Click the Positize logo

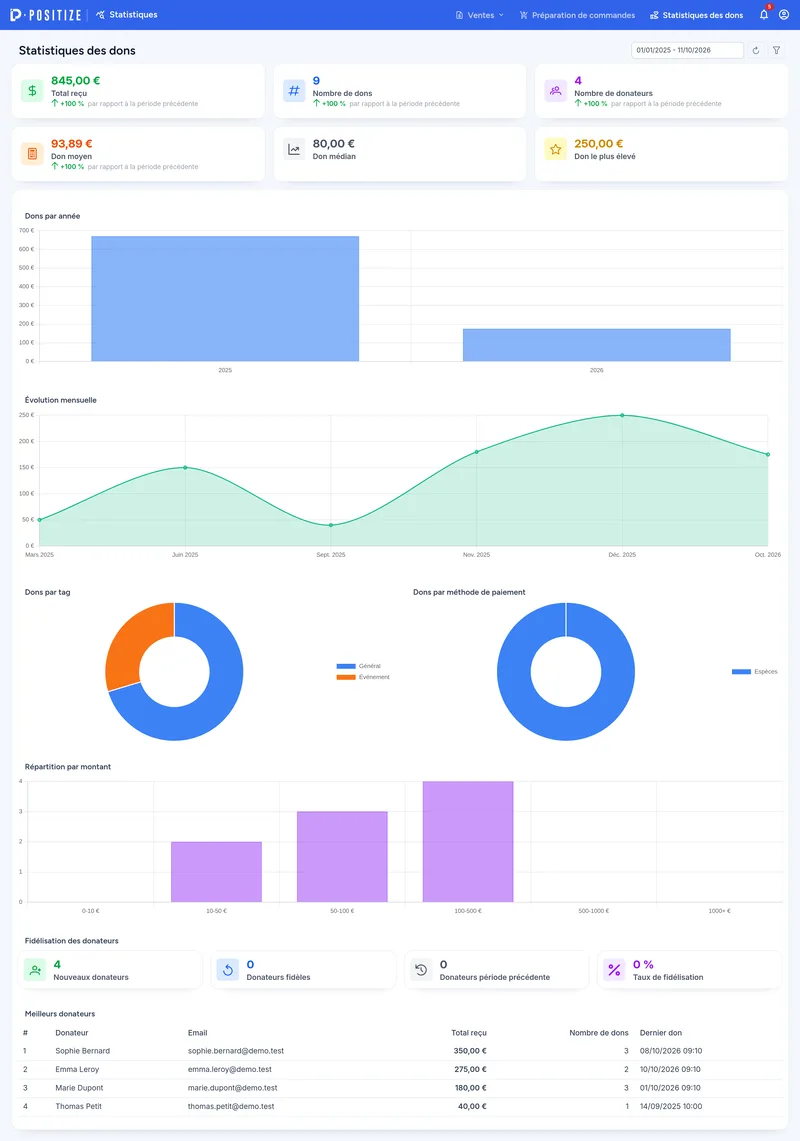pyautogui.click(x=45, y=15)
